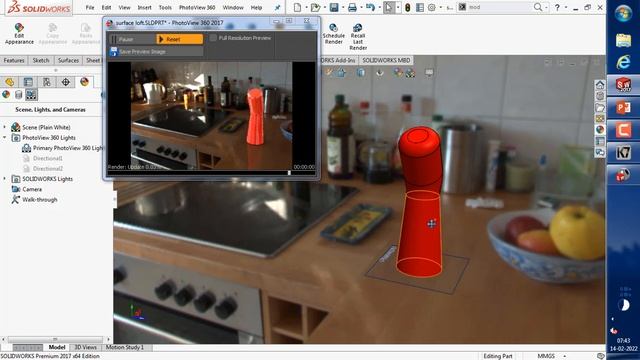Open the Tools menu
Viewport: 640px width, 360px height.
(x=165, y=7)
